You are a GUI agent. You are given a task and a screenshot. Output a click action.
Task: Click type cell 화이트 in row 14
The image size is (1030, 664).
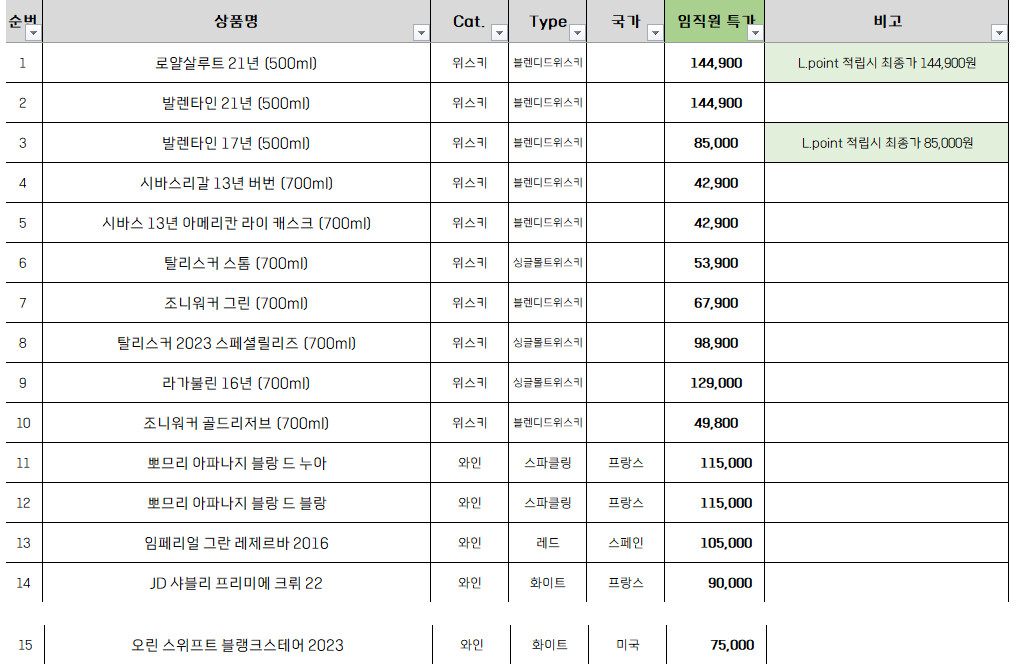click(x=548, y=583)
